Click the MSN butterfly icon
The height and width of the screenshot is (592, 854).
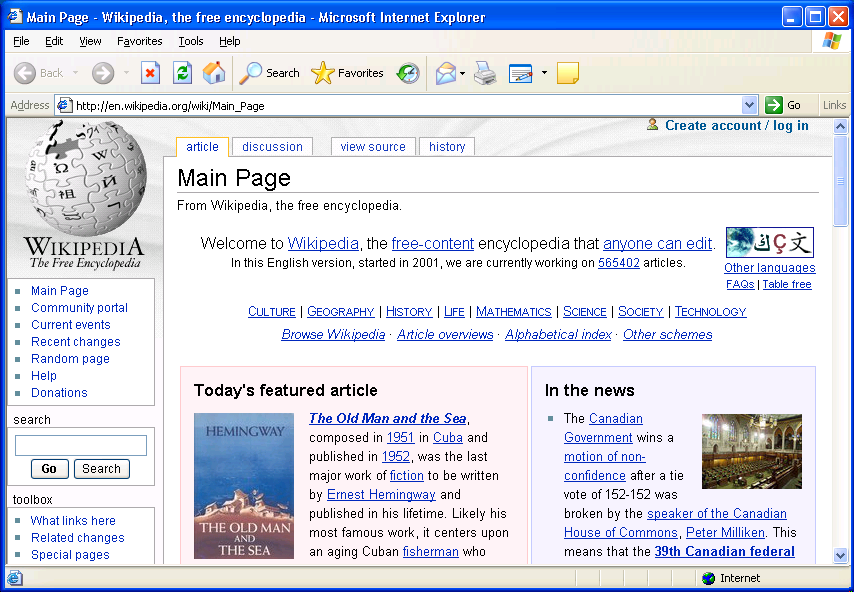[x=830, y=41]
